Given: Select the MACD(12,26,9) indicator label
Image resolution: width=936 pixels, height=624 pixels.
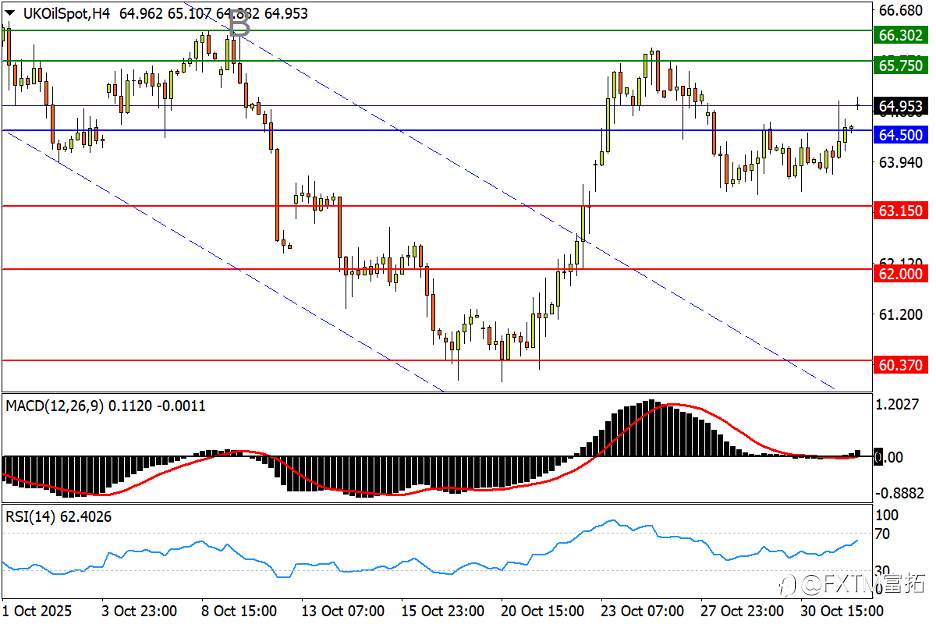Looking at the screenshot, I should point(54,406).
